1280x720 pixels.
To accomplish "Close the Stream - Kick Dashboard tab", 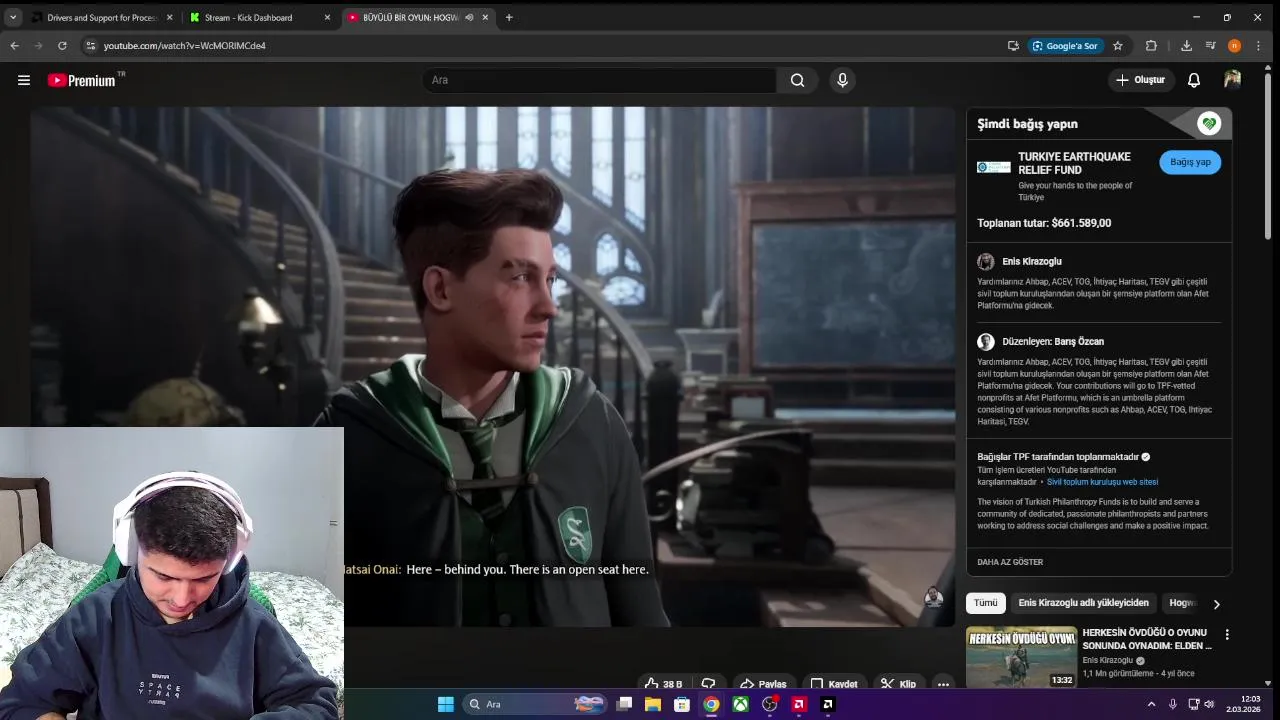I will 327,17.
